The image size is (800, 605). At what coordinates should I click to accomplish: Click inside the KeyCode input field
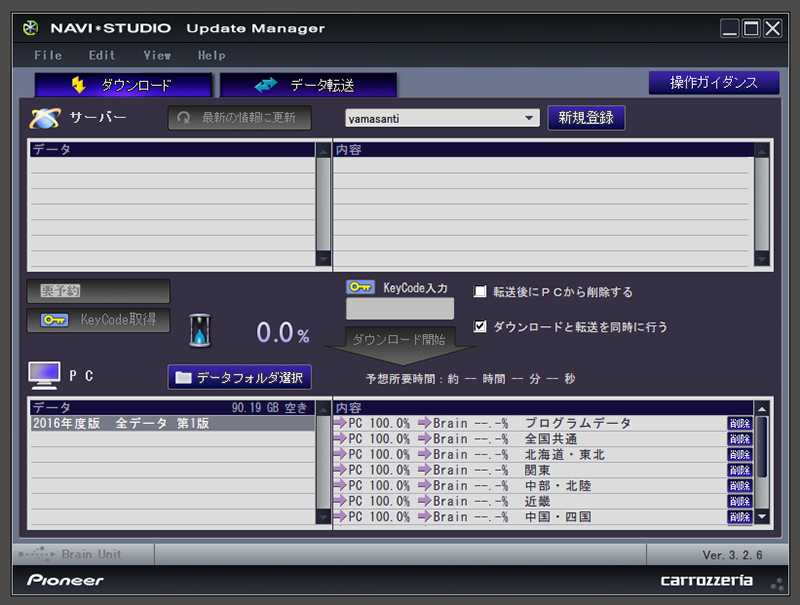pos(400,309)
